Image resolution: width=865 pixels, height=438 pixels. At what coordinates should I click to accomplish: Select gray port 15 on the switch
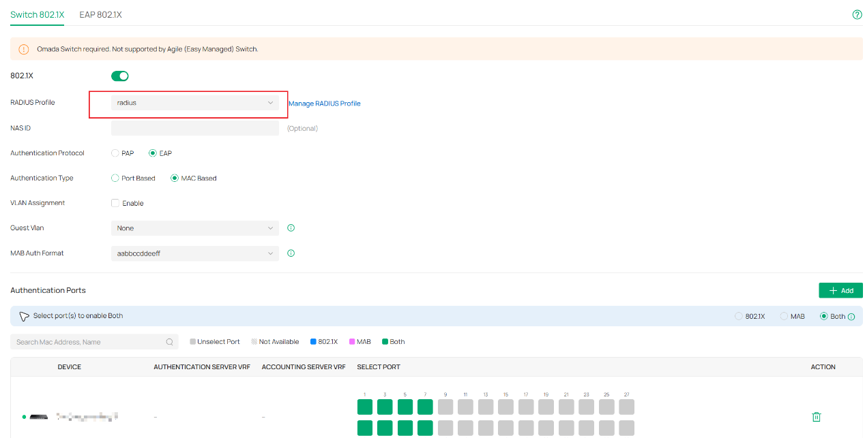coord(505,407)
